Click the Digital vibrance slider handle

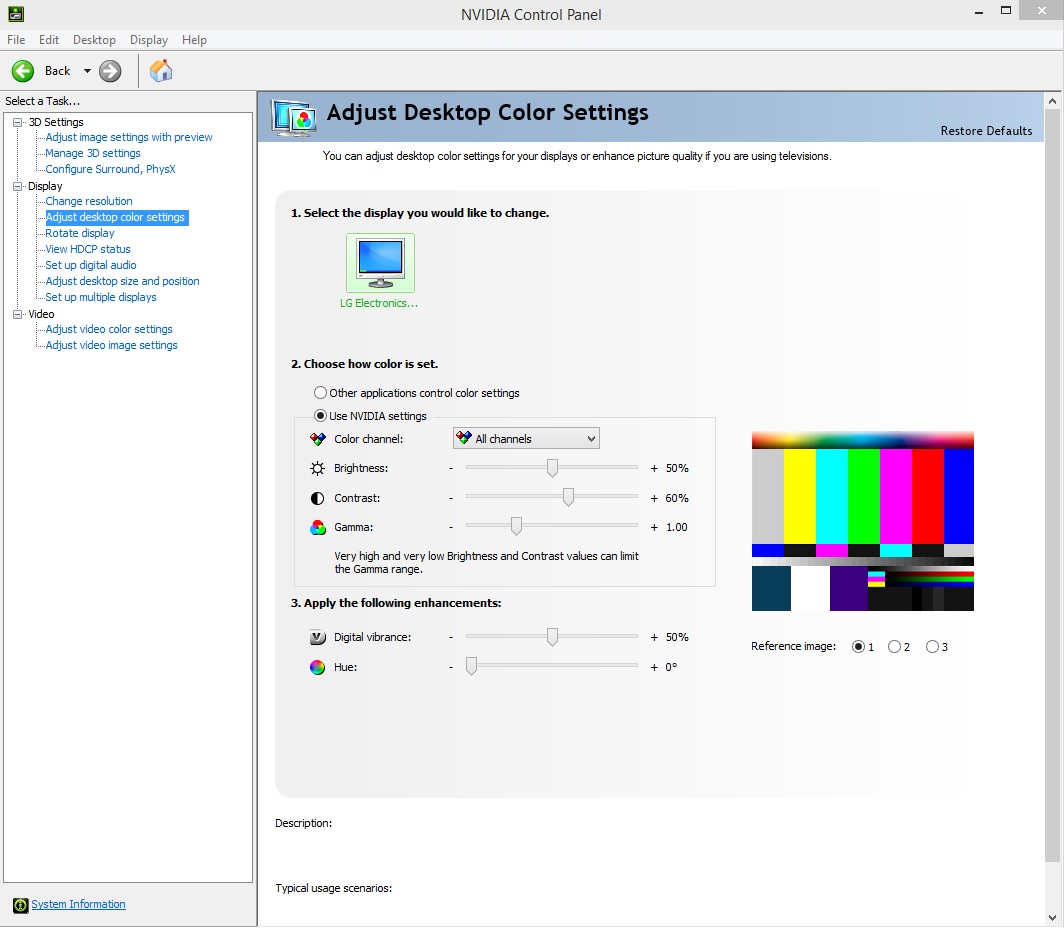(552, 637)
